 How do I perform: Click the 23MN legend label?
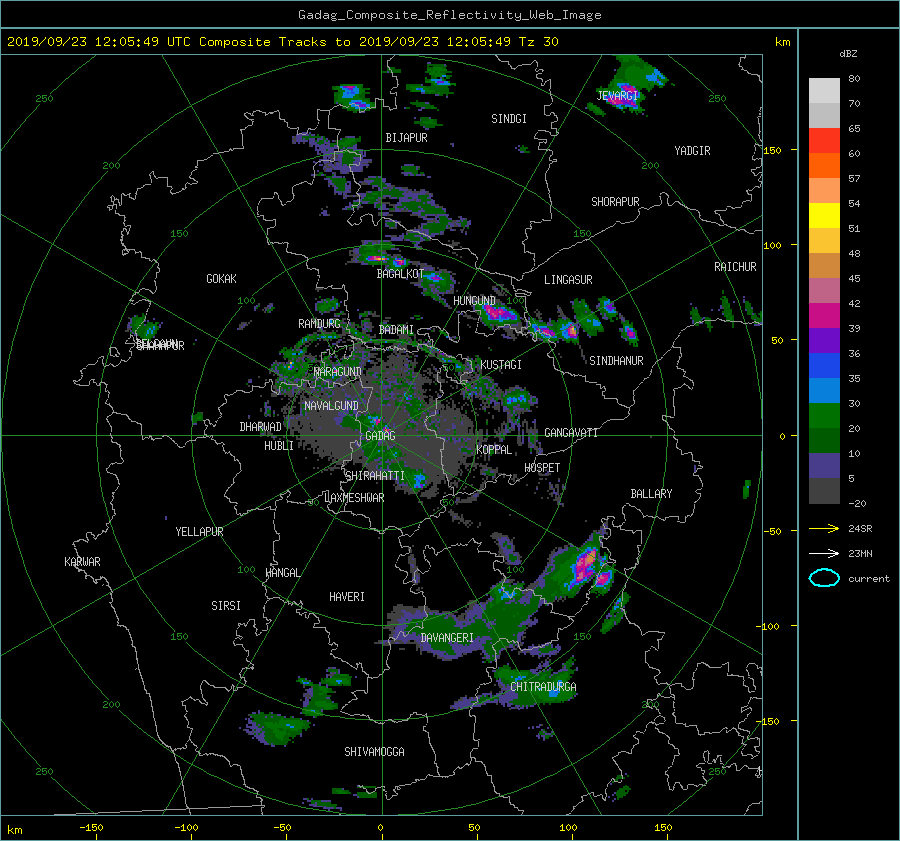[860, 553]
